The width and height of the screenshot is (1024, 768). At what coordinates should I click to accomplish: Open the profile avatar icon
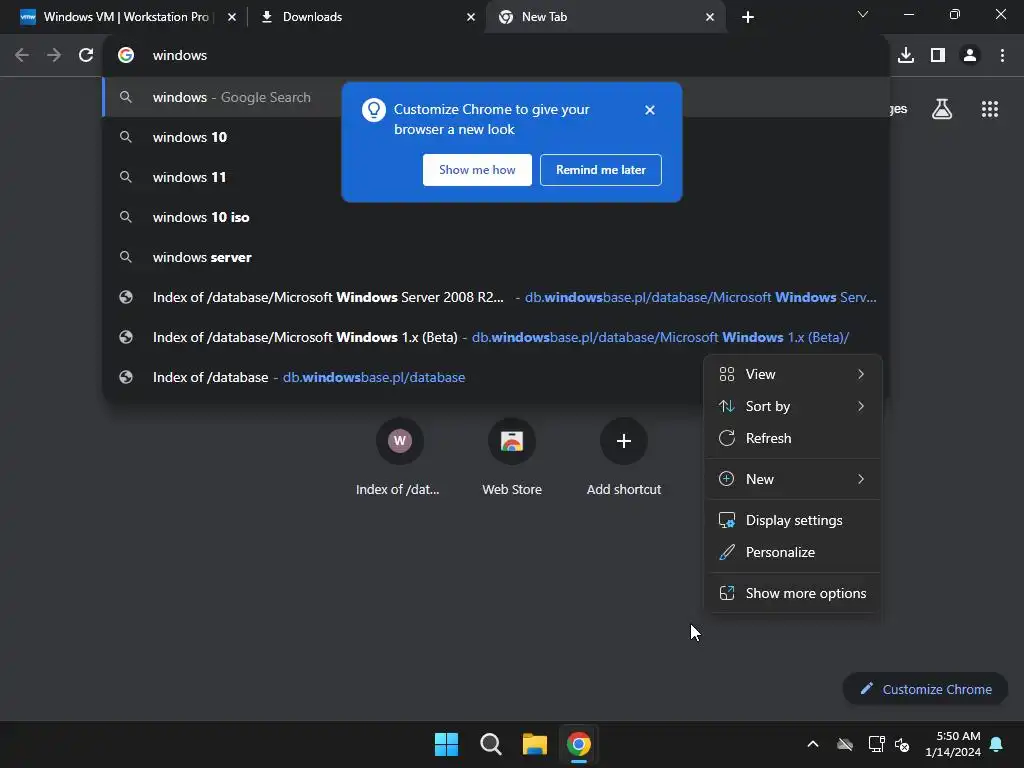coord(970,55)
